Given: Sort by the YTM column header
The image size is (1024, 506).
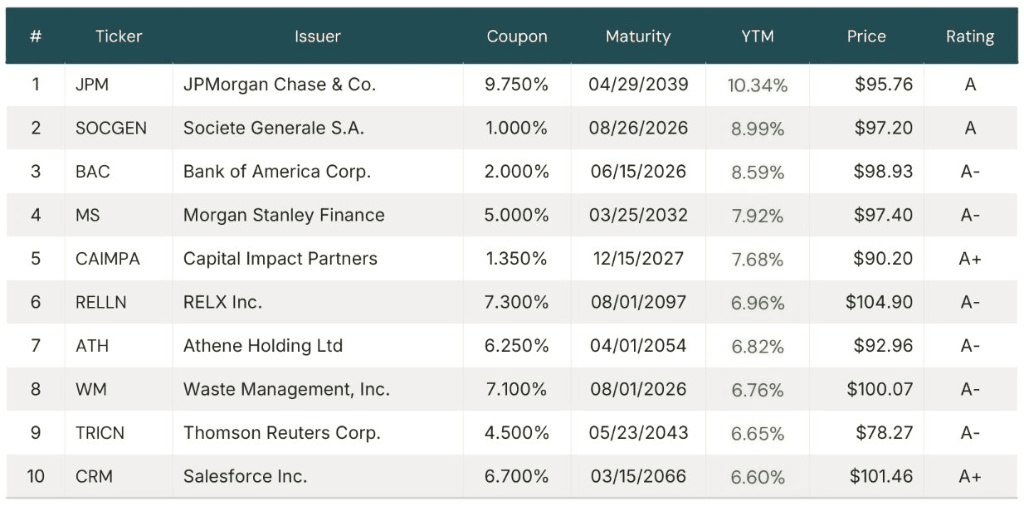Looking at the screenshot, I should click(x=757, y=36).
